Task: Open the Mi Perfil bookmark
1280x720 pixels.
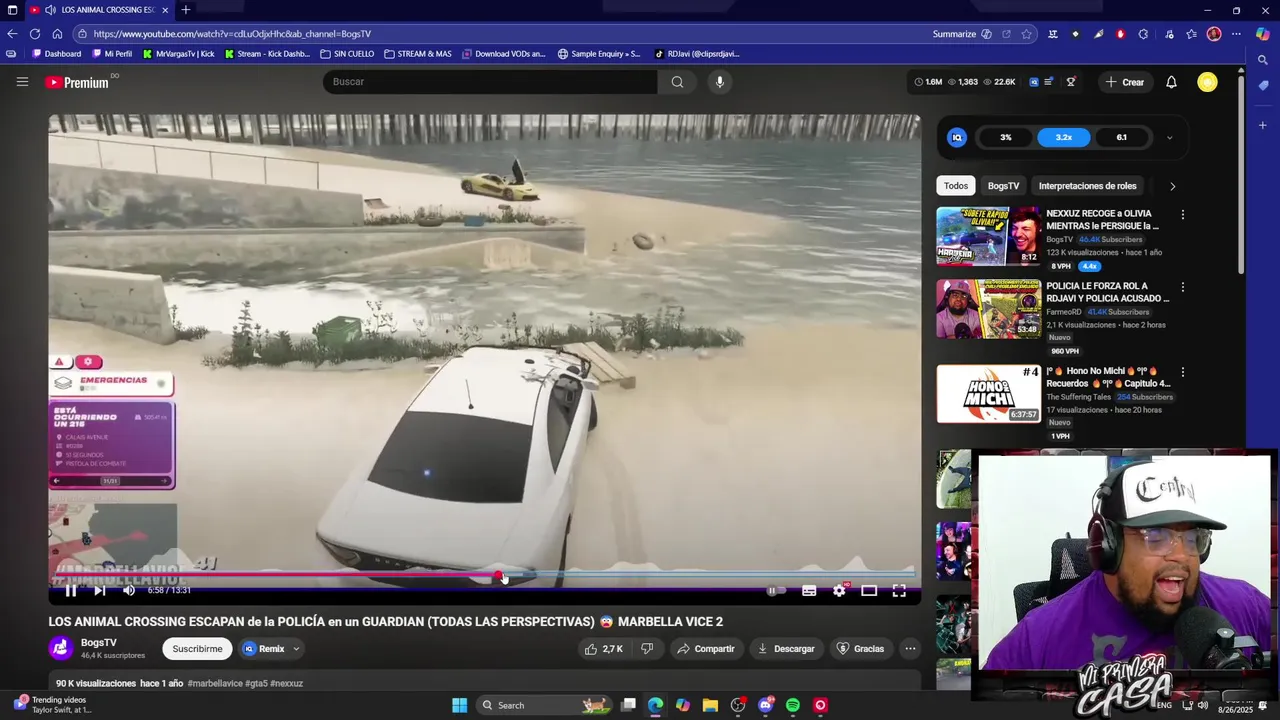Action: coord(111,54)
